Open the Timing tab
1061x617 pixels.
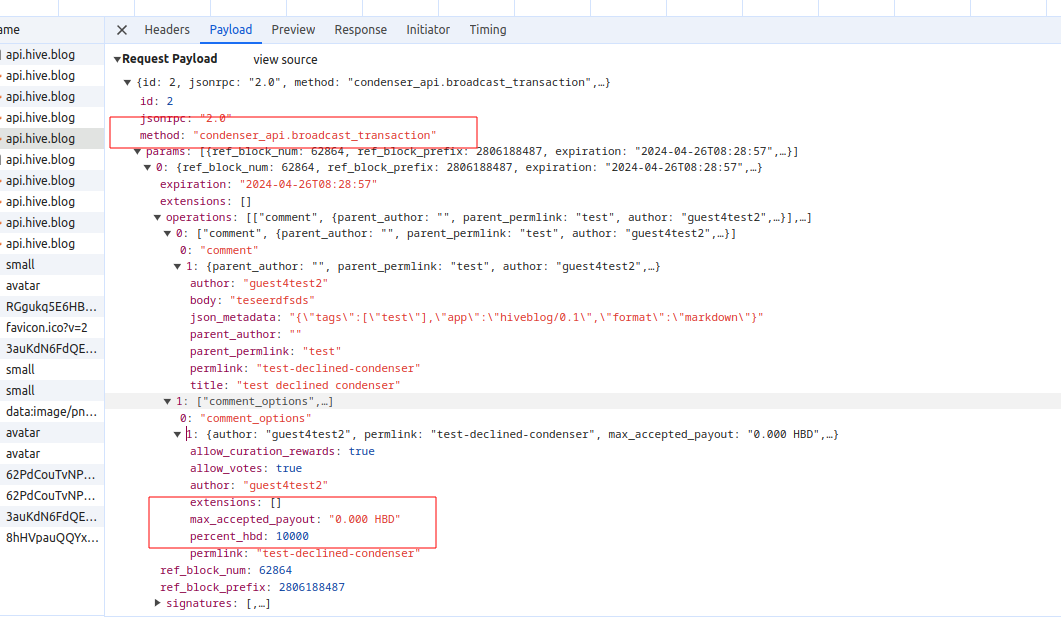tap(488, 30)
